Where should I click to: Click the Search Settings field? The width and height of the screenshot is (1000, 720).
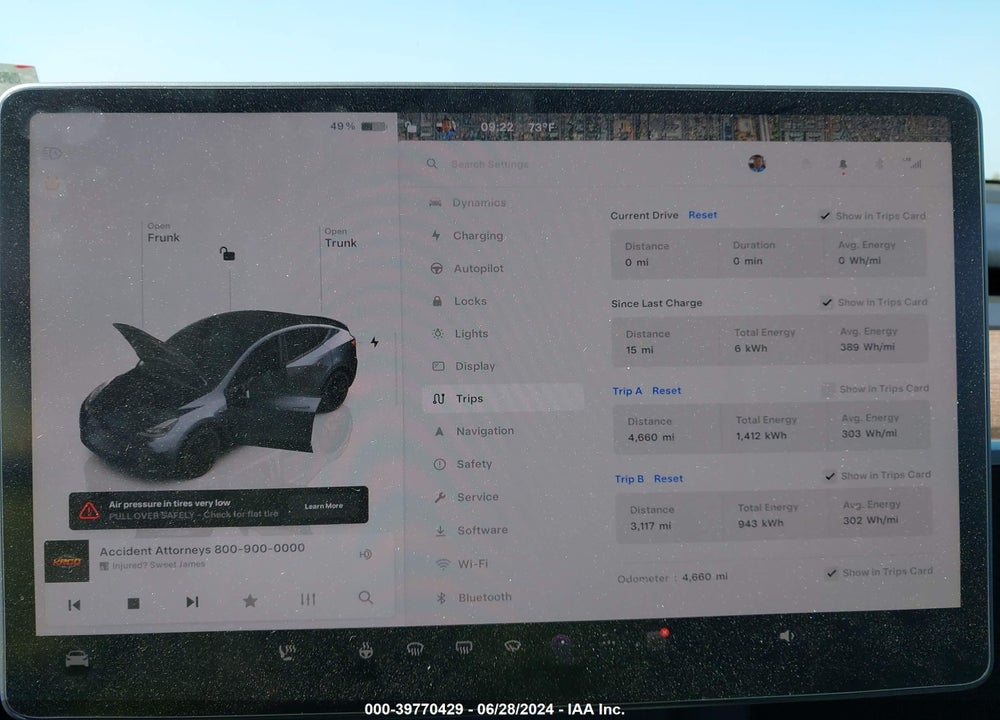(x=490, y=164)
